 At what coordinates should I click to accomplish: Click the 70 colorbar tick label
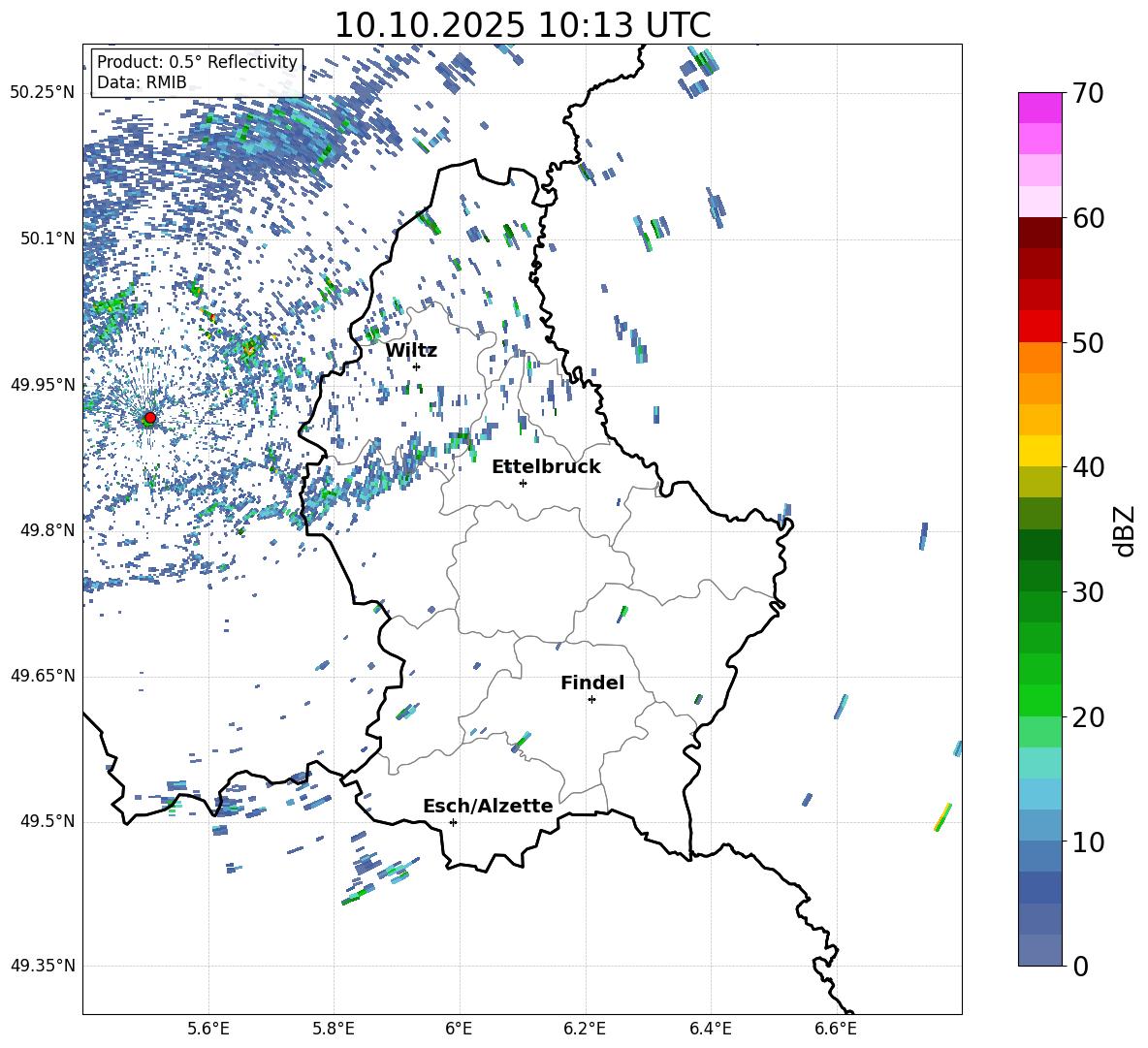pos(1088,94)
